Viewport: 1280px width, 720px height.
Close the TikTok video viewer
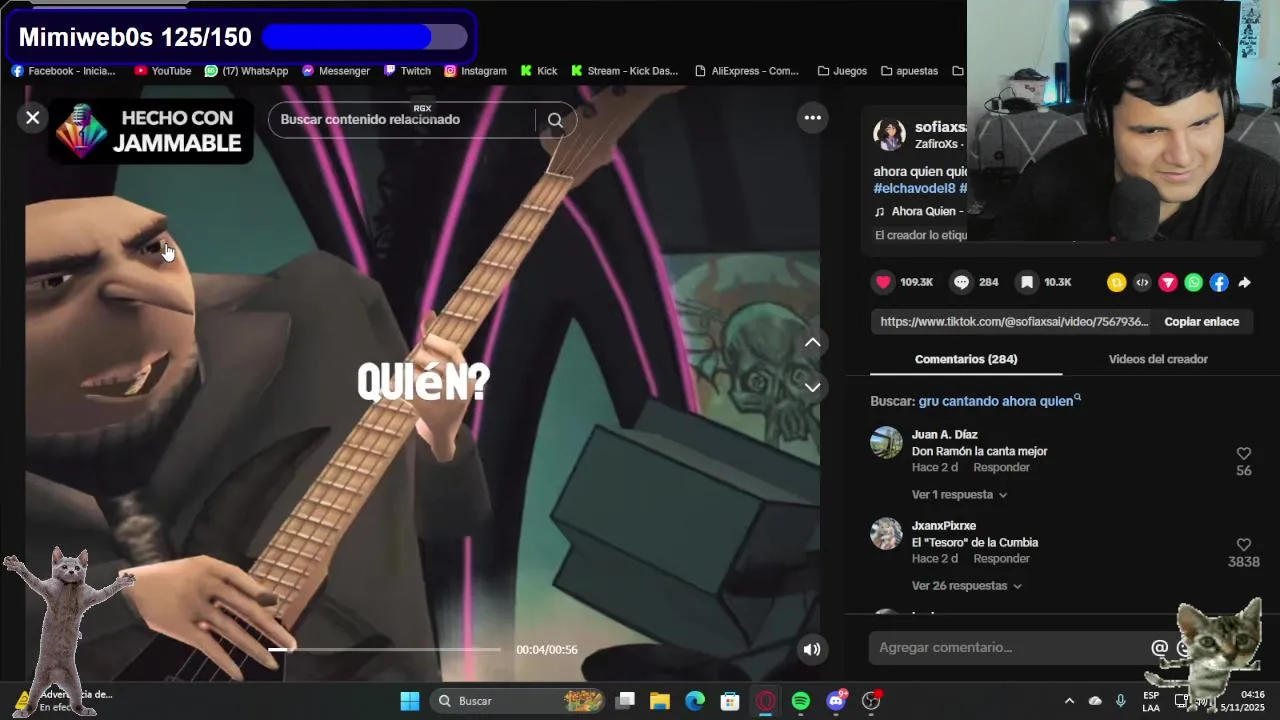[33, 118]
